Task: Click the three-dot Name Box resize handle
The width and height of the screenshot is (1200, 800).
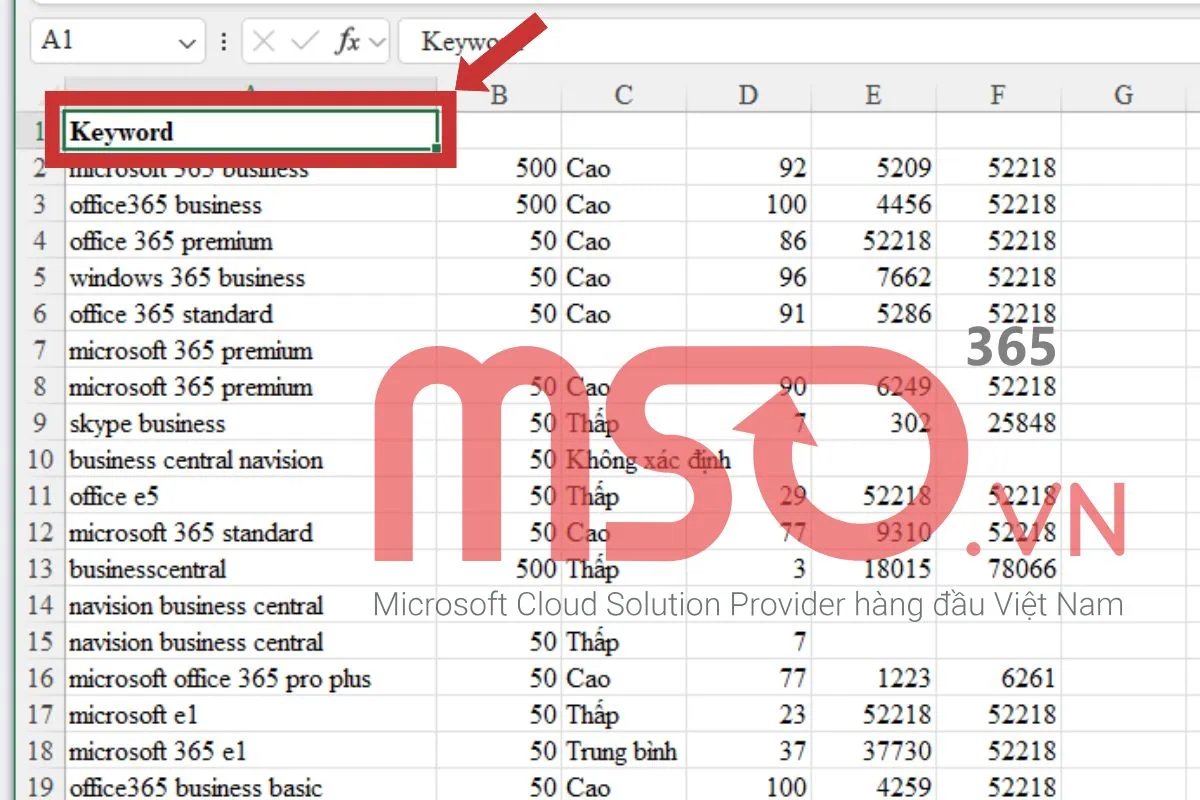Action: coord(223,42)
